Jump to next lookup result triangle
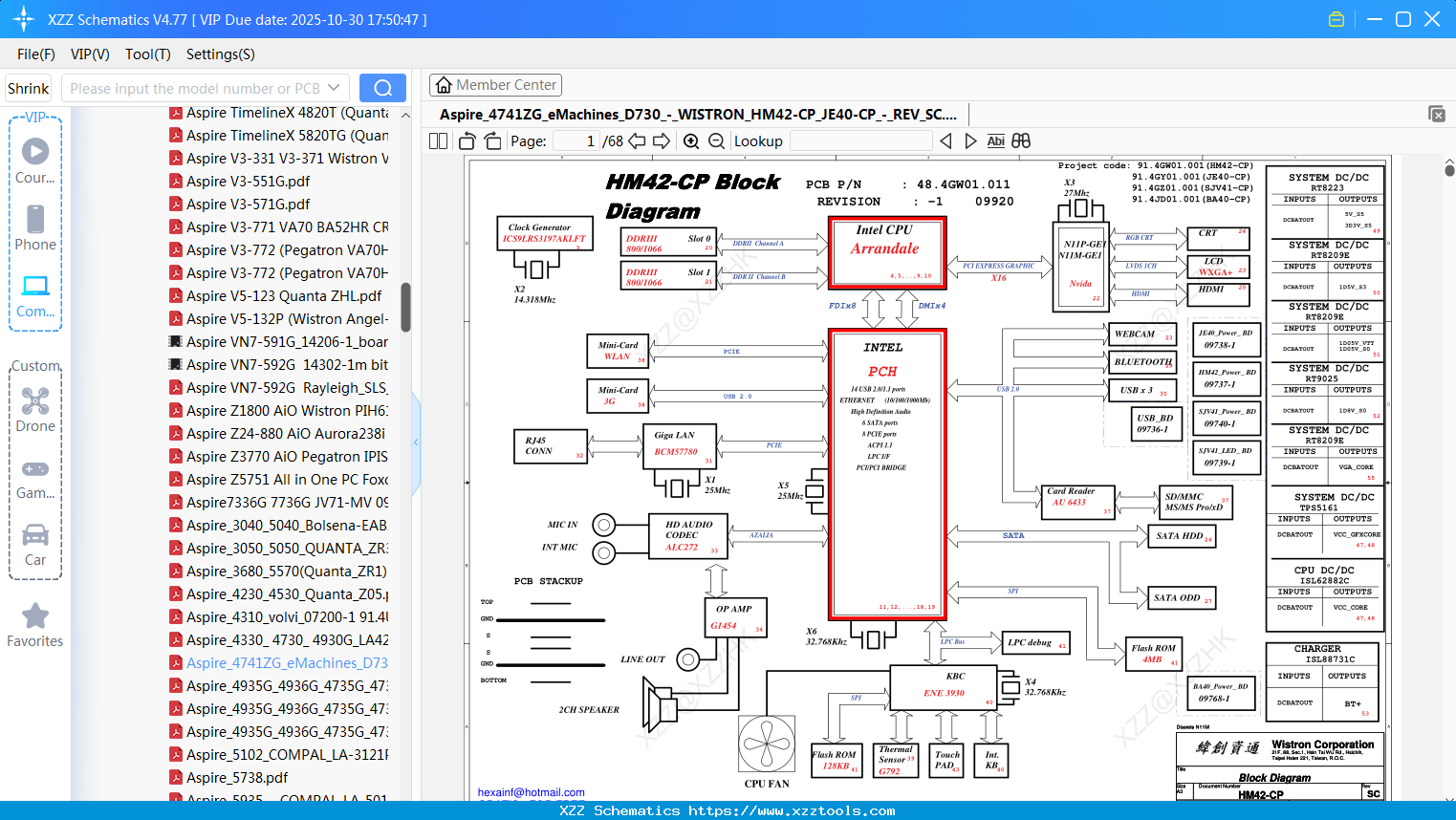Viewport: 1456px width, 820px height. coord(970,140)
